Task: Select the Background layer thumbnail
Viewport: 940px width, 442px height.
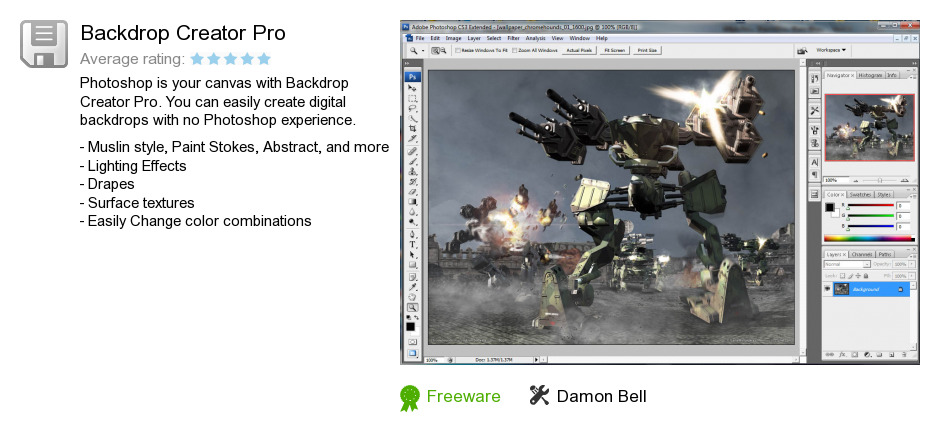Action: pyautogui.click(x=842, y=289)
